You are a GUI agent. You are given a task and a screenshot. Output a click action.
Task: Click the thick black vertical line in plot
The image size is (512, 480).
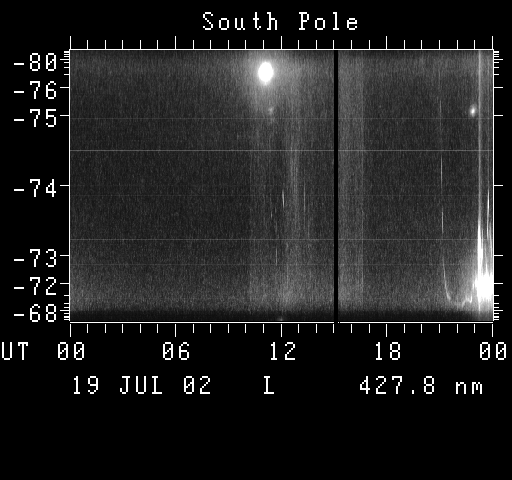click(x=336, y=186)
